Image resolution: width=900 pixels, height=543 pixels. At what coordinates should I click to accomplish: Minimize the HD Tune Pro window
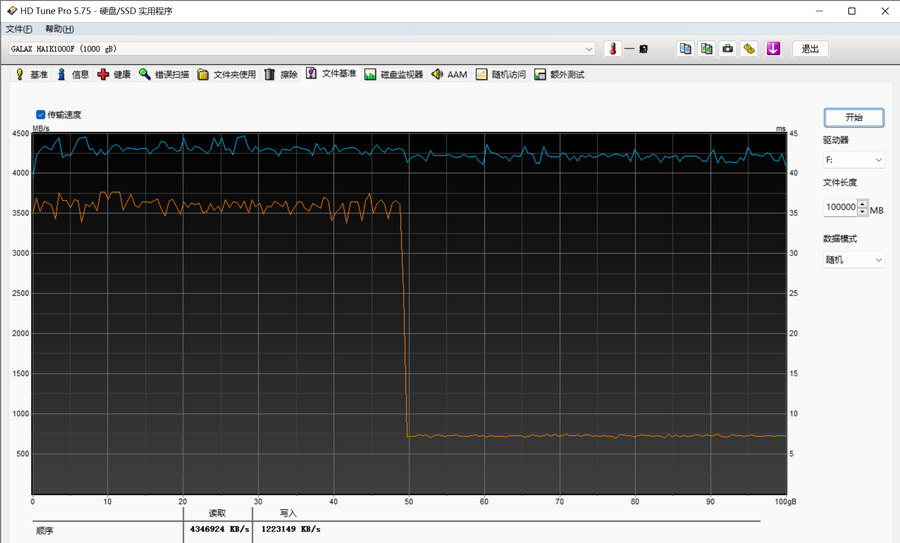[819, 11]
